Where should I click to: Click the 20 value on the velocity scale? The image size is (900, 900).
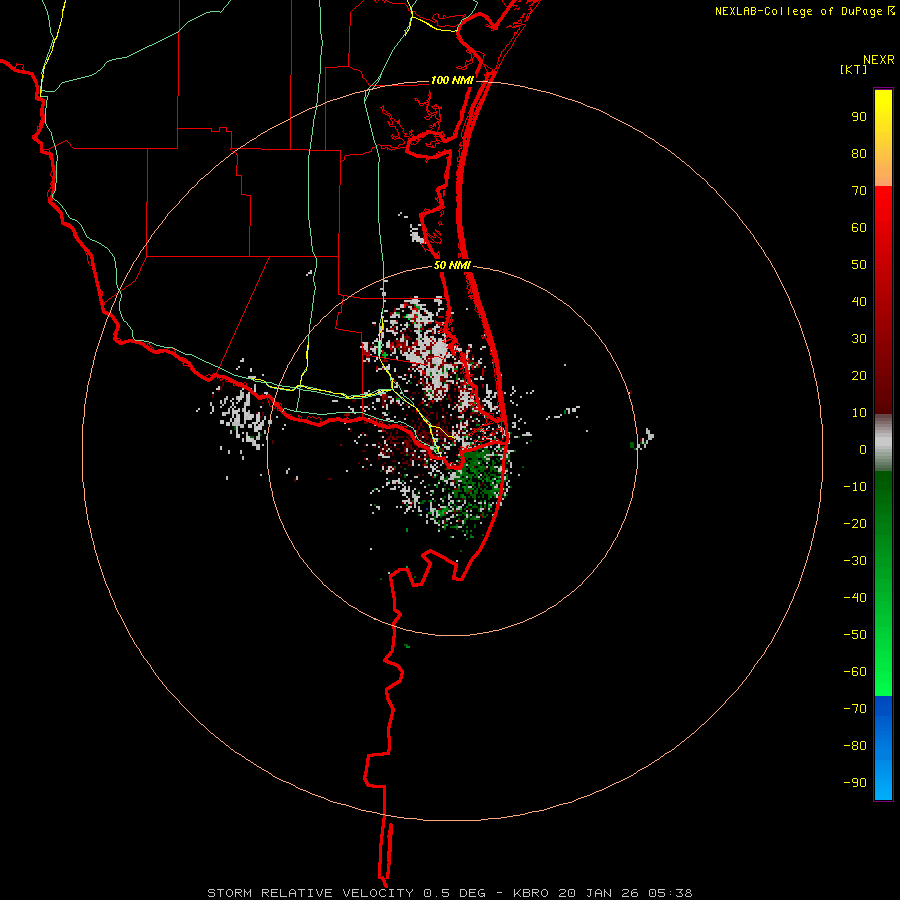coord(859,375)
